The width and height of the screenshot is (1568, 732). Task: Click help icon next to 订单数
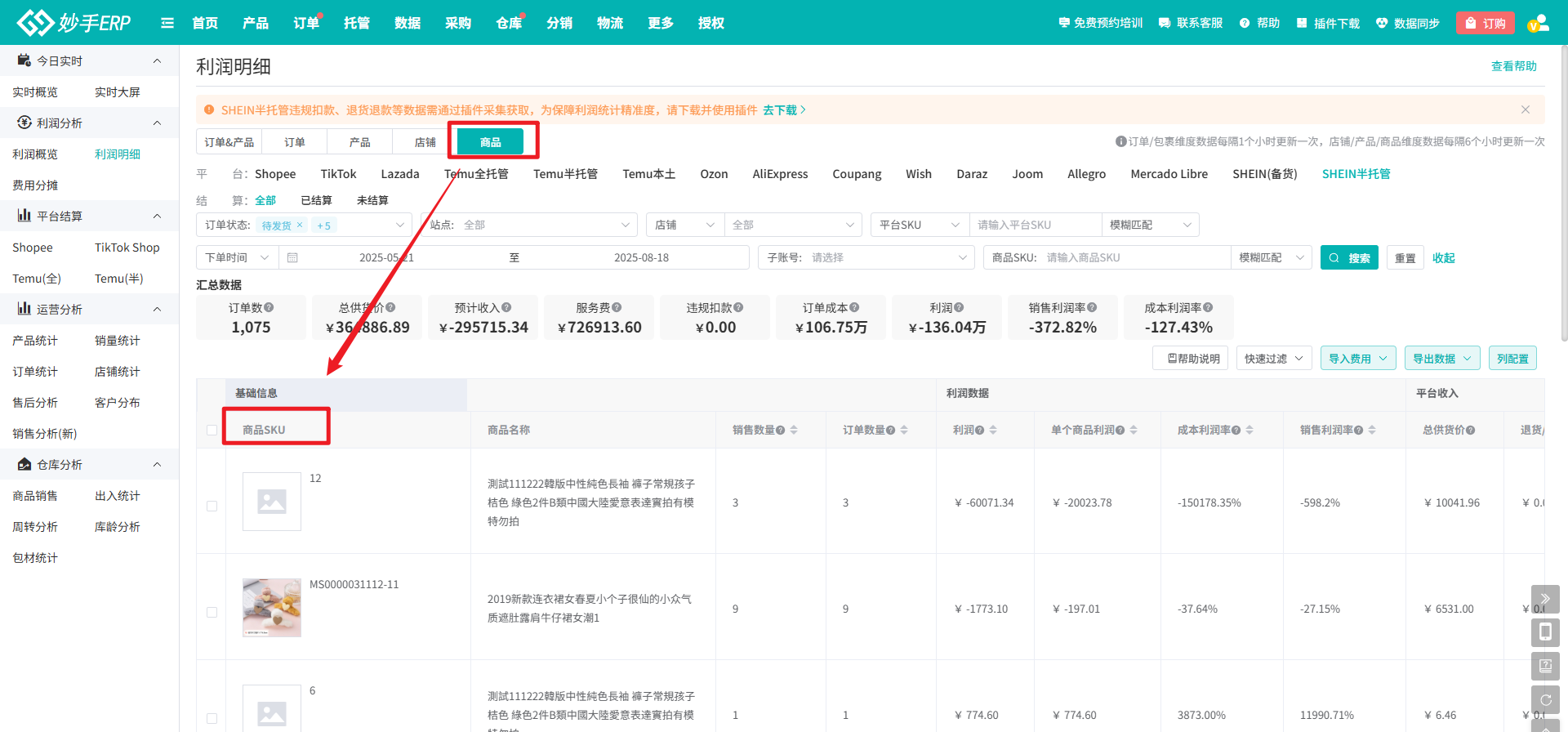tap(269, 308)
